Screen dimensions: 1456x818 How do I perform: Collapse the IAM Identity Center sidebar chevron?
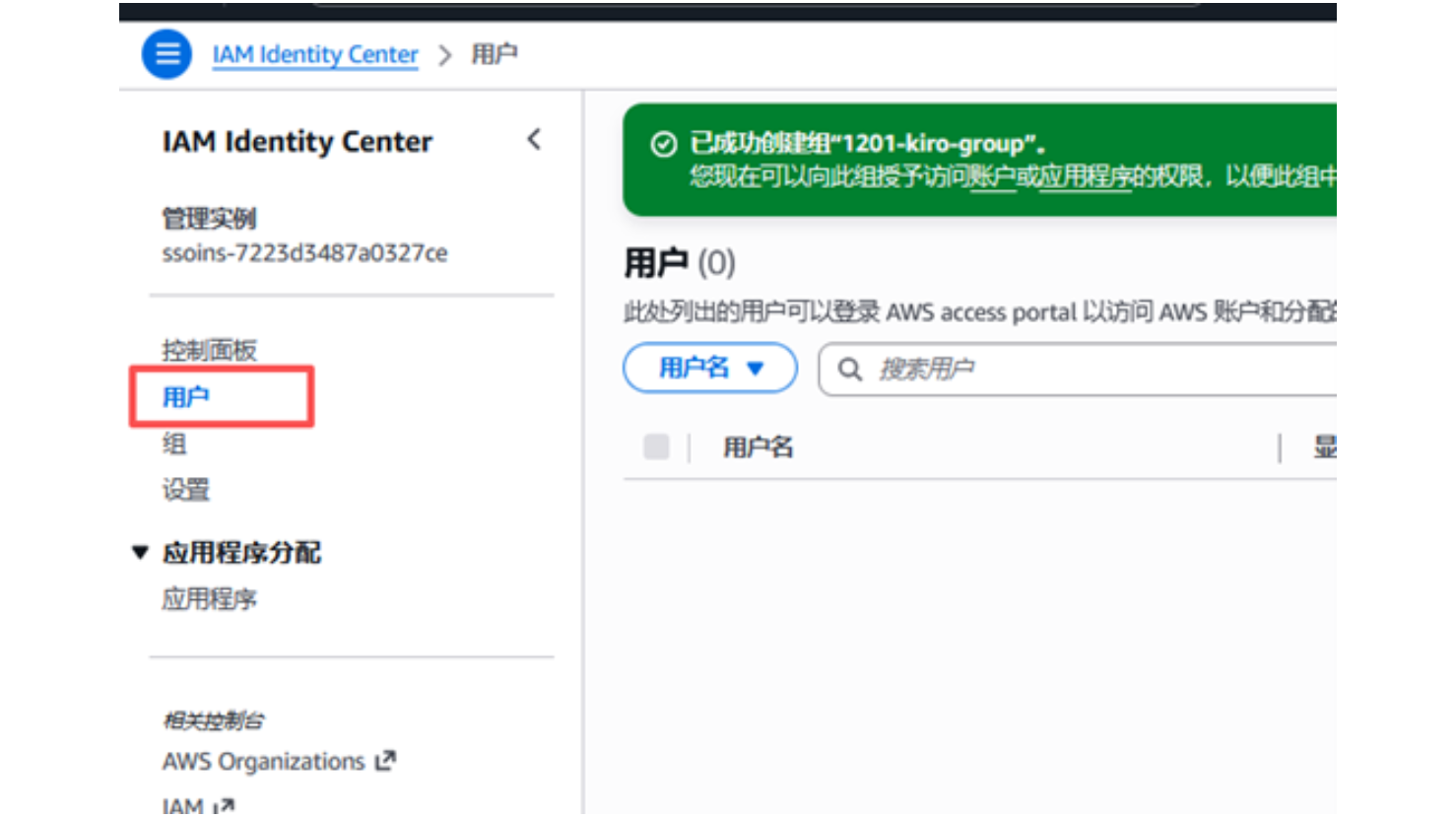pyautogui.click(x=534, y=140)
